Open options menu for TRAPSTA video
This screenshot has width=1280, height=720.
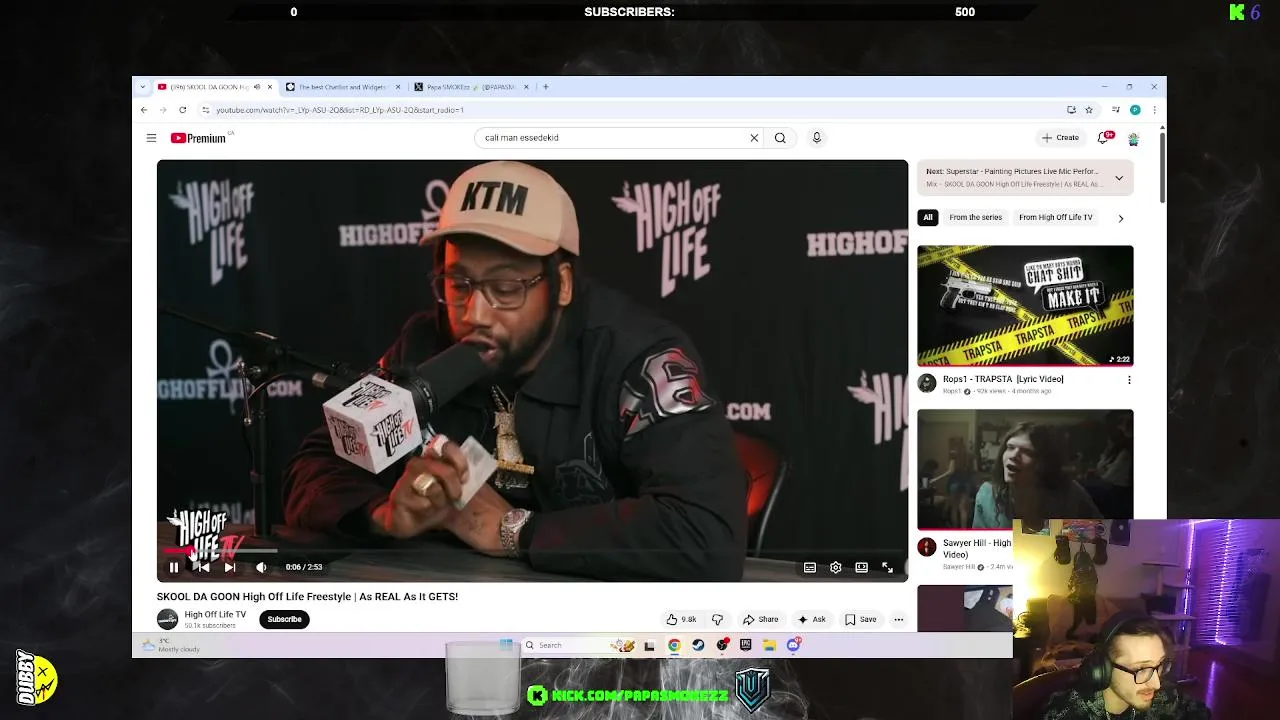coord(1129,380)
